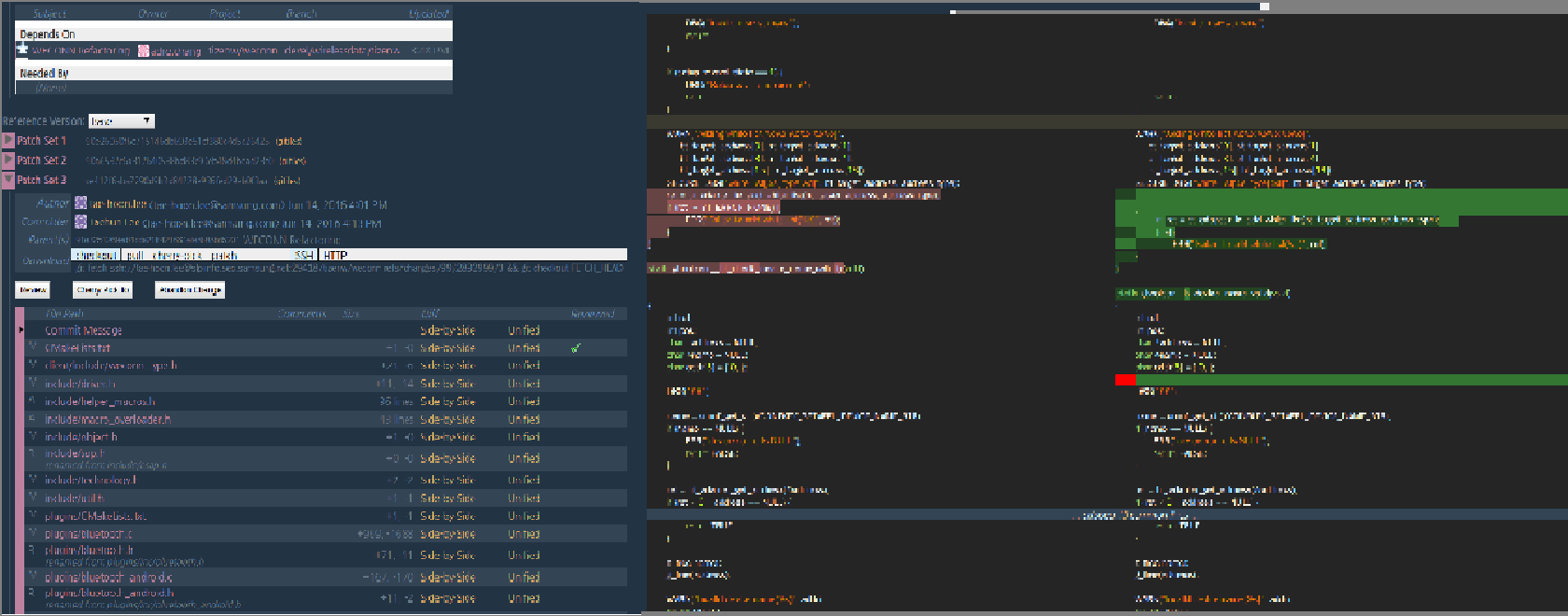Collapse Patch Set 3
The width and height of the screenshot is (1568, 616).
coord(7,179)
